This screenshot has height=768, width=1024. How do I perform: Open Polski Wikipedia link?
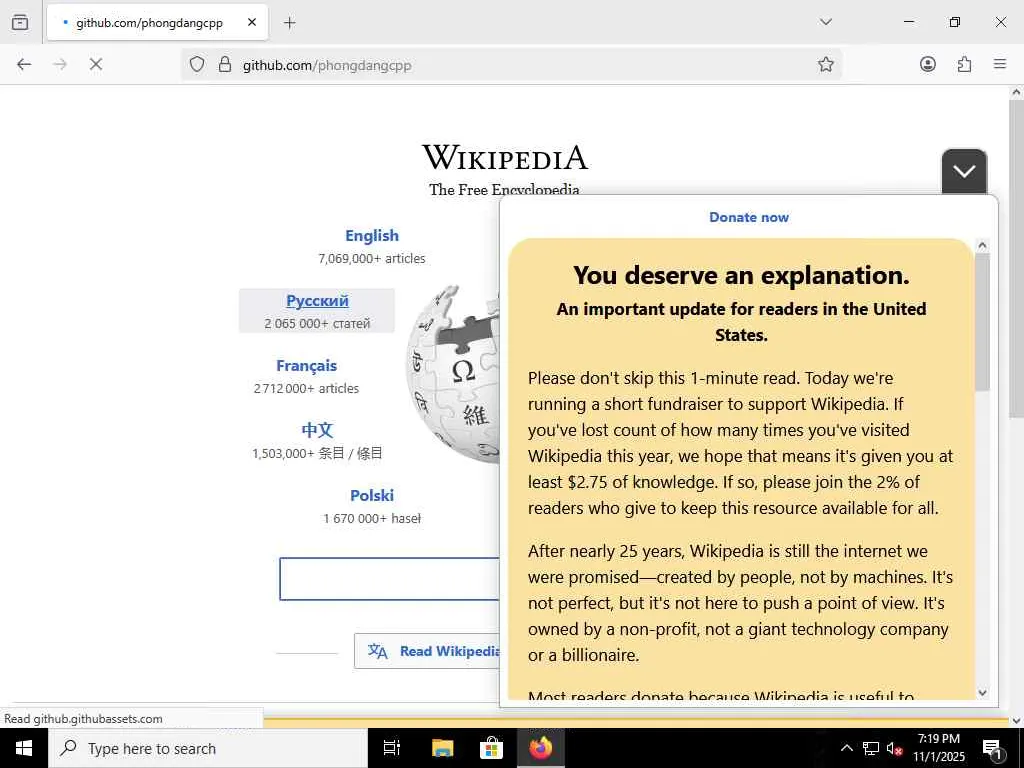[372, 495]
